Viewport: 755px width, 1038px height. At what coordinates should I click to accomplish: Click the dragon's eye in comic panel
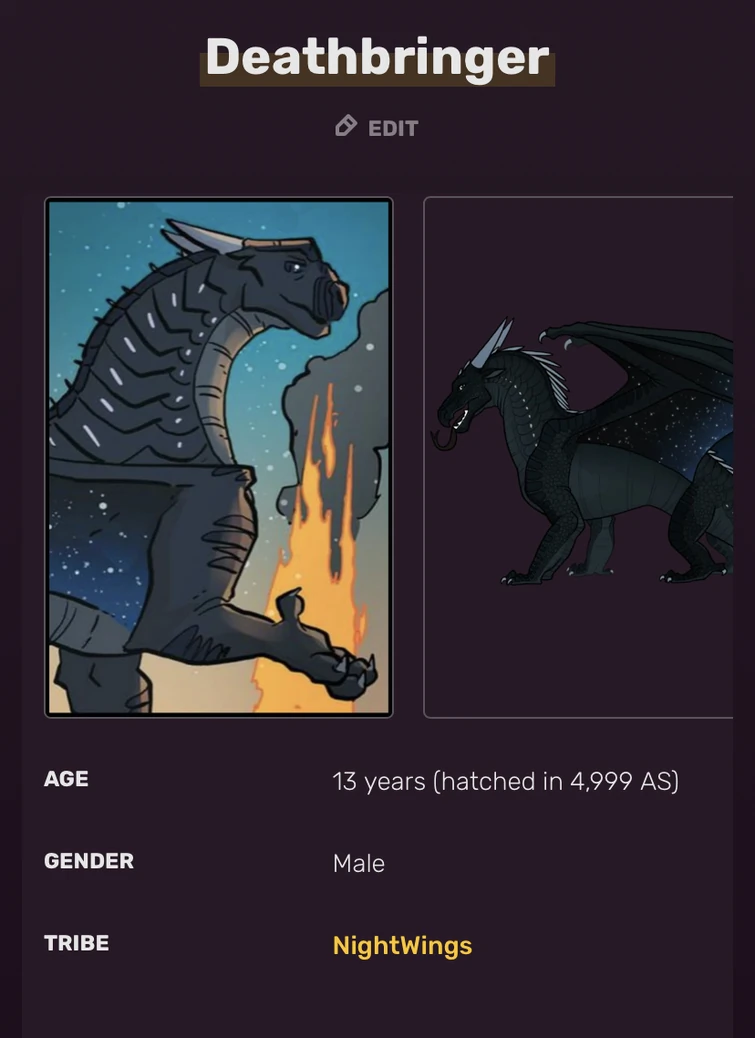[293, 266]
